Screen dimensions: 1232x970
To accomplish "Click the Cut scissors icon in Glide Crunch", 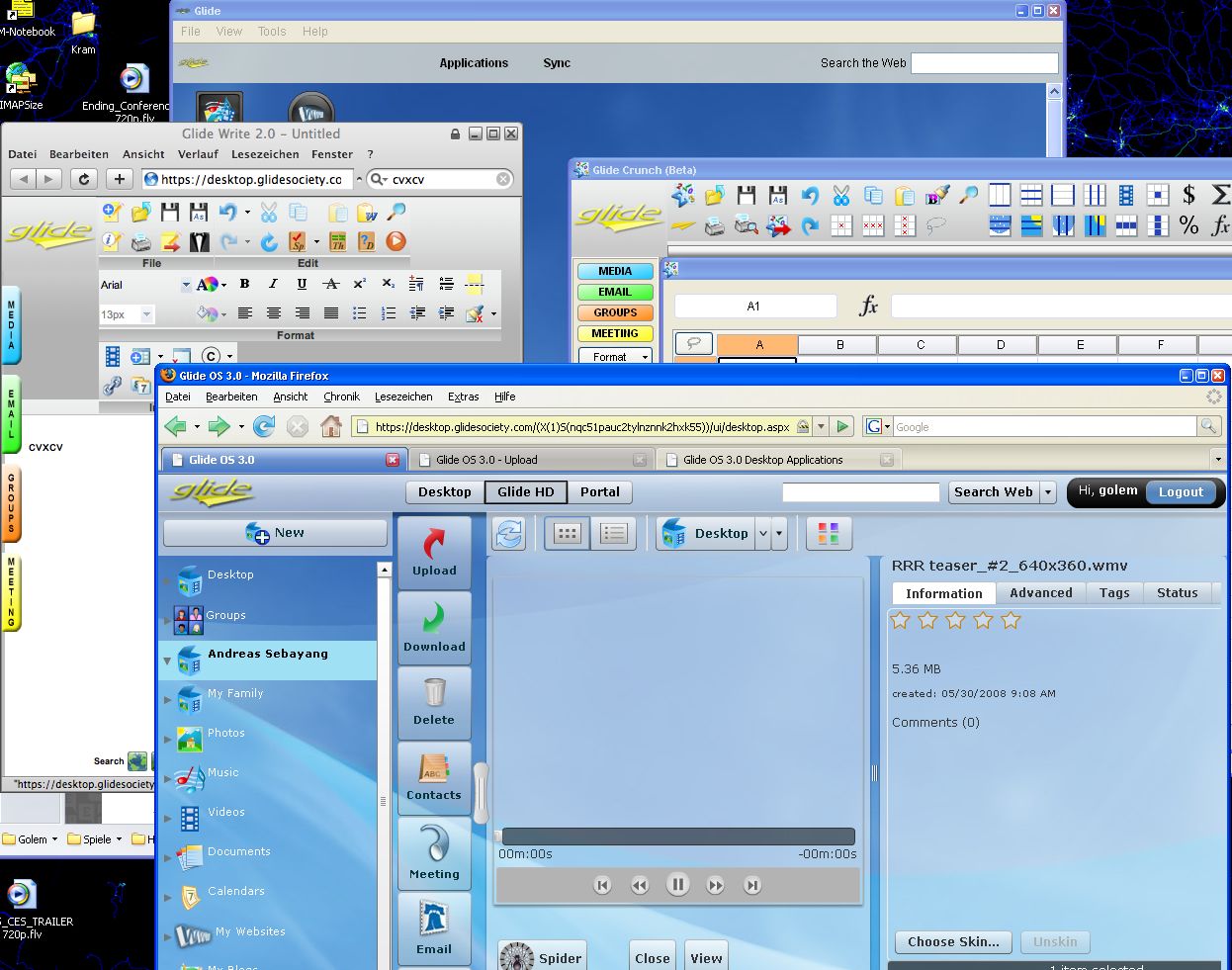I will click(x=841, y=196).
